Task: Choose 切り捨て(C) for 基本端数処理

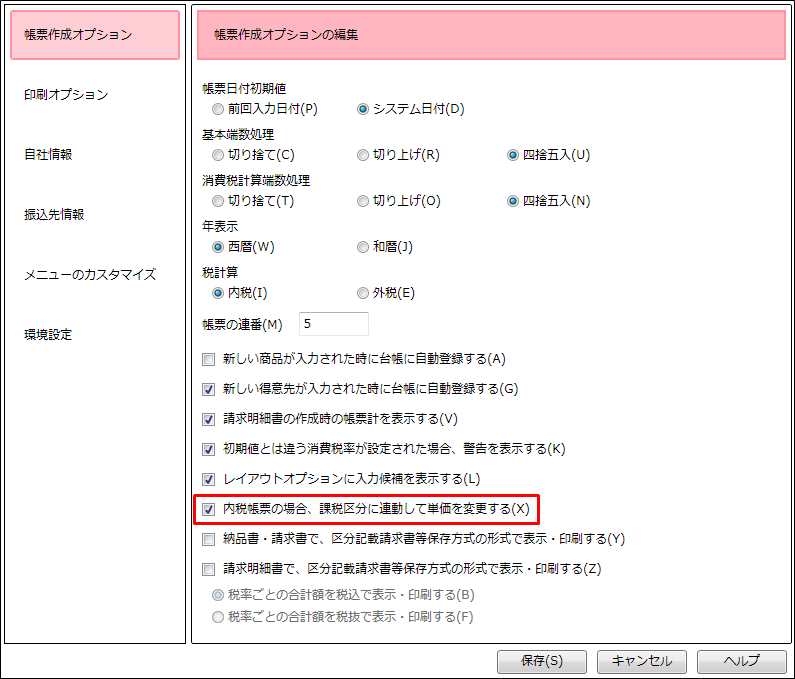Action: 218,155
